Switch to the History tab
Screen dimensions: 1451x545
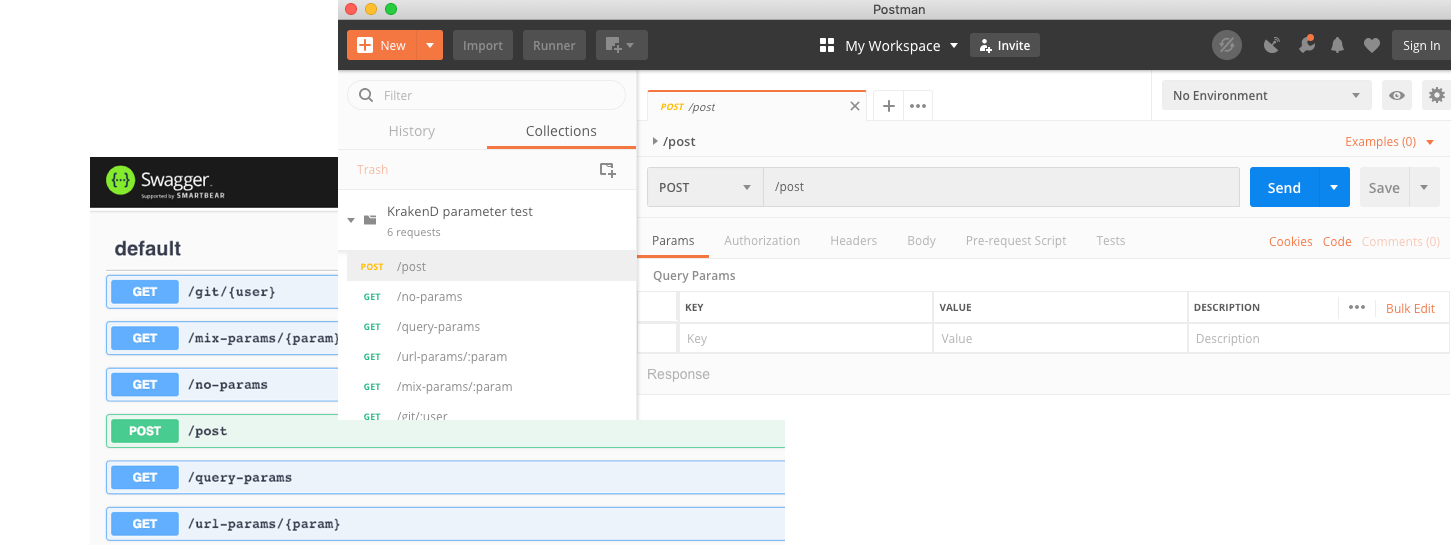coord(412,131)
